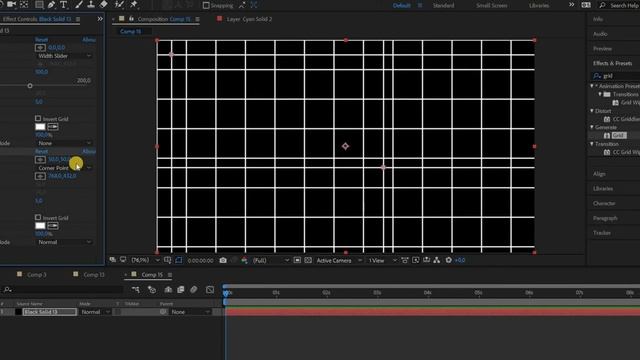This screenshot has width=640, height=360.
Task: Enable the Snapping checkbox
Action: pyautogui.click(x=206, y=5)
